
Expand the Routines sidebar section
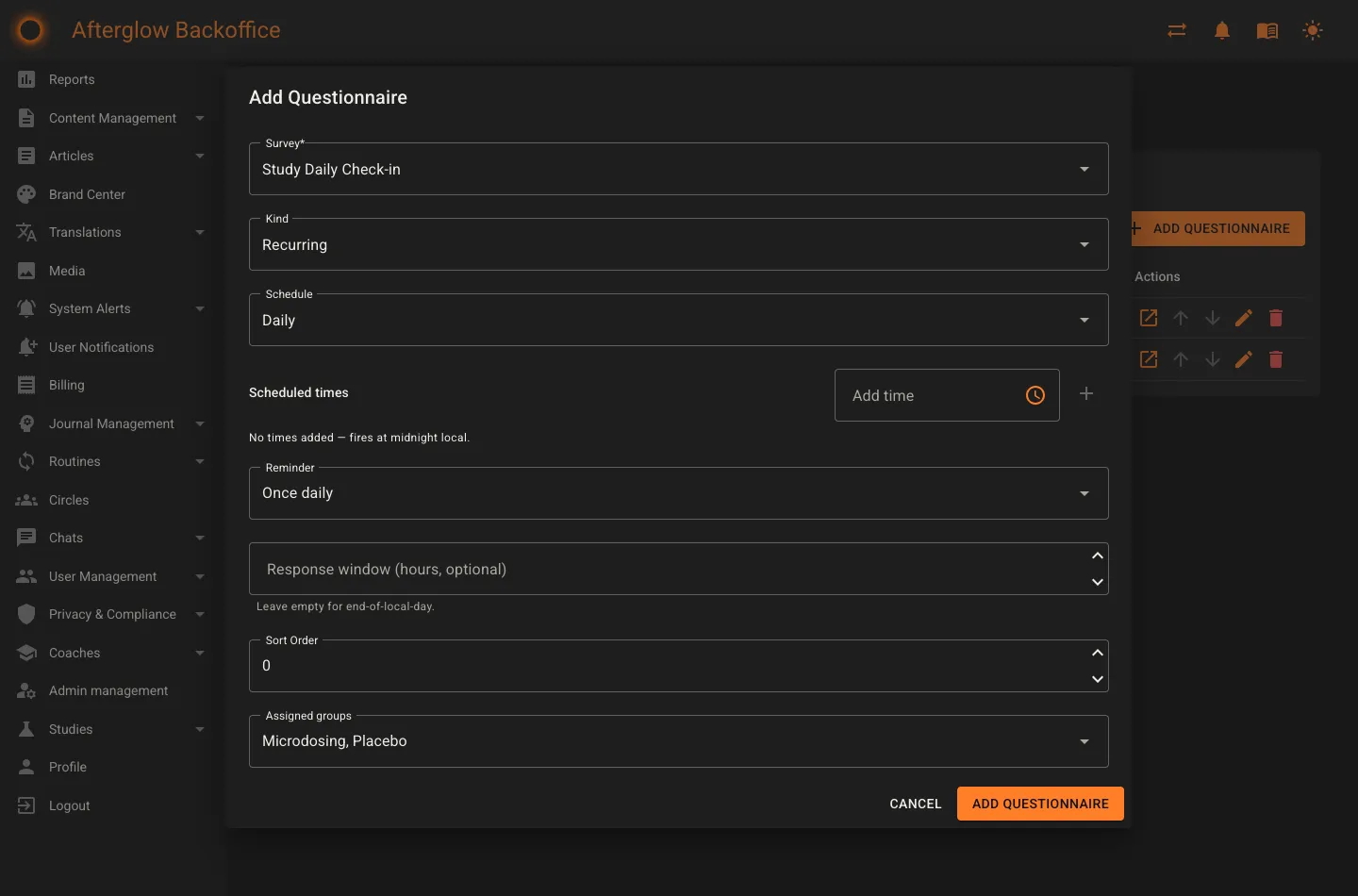pos(200,461)
